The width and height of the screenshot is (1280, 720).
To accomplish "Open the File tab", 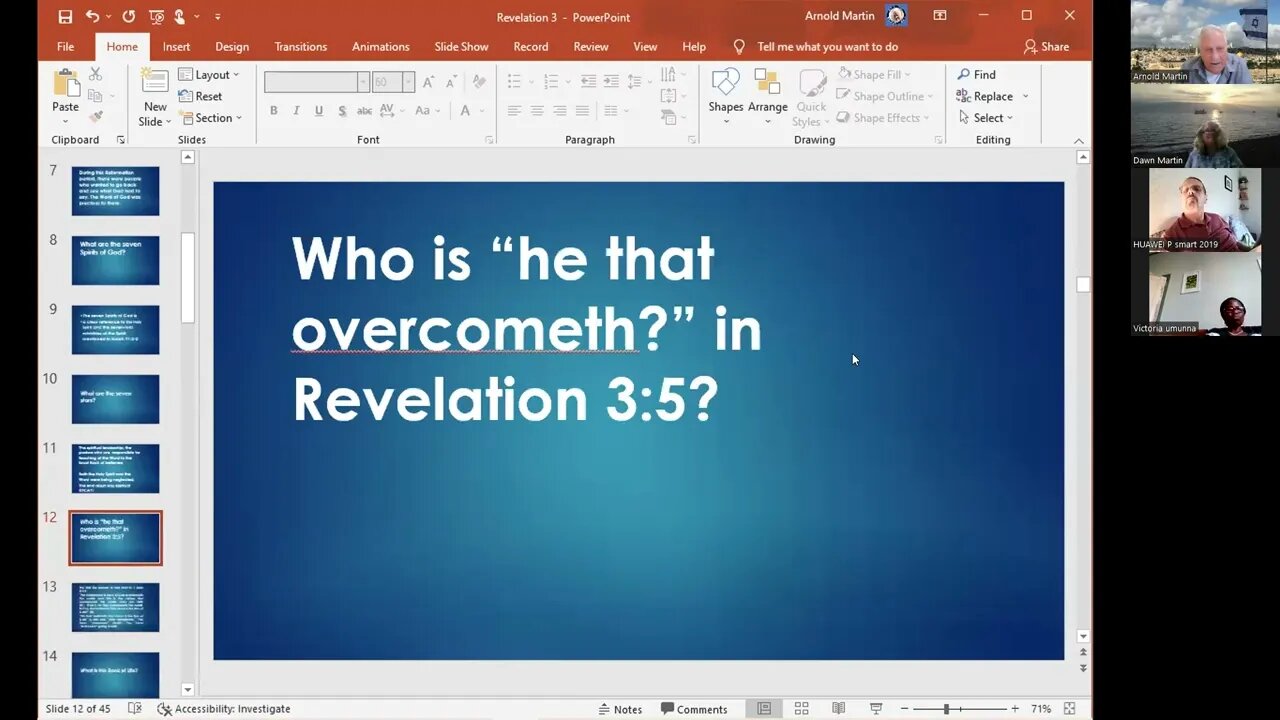I will tap(65, 46).
